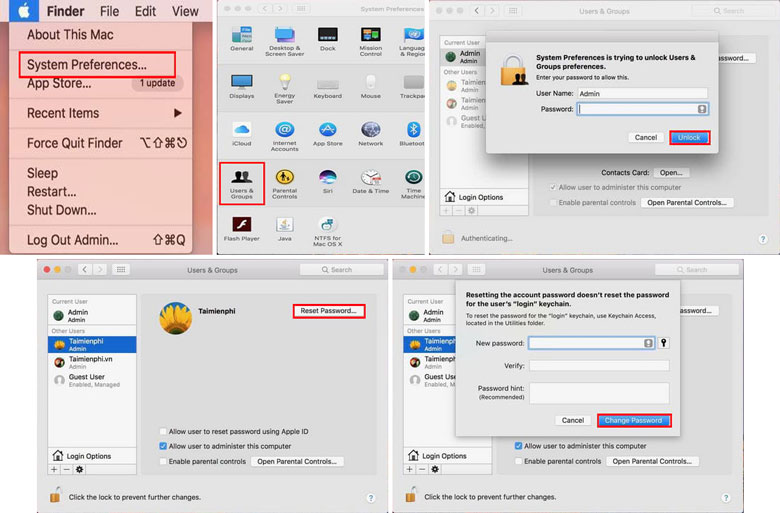Click the lock icon in Taimienphi Reset Password window

tap(55, 495)
